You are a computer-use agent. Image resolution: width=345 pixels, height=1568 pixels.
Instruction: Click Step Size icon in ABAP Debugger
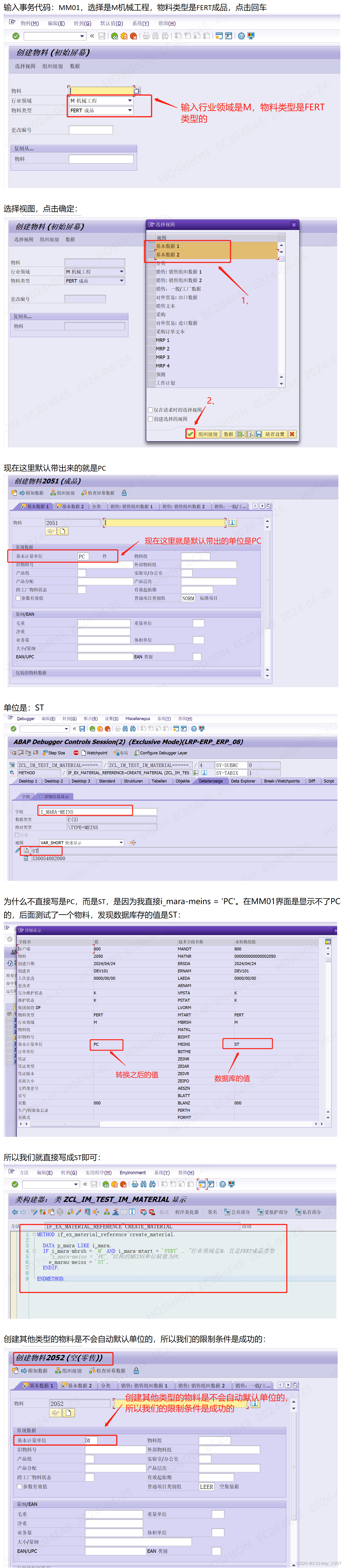pos(45,753)
